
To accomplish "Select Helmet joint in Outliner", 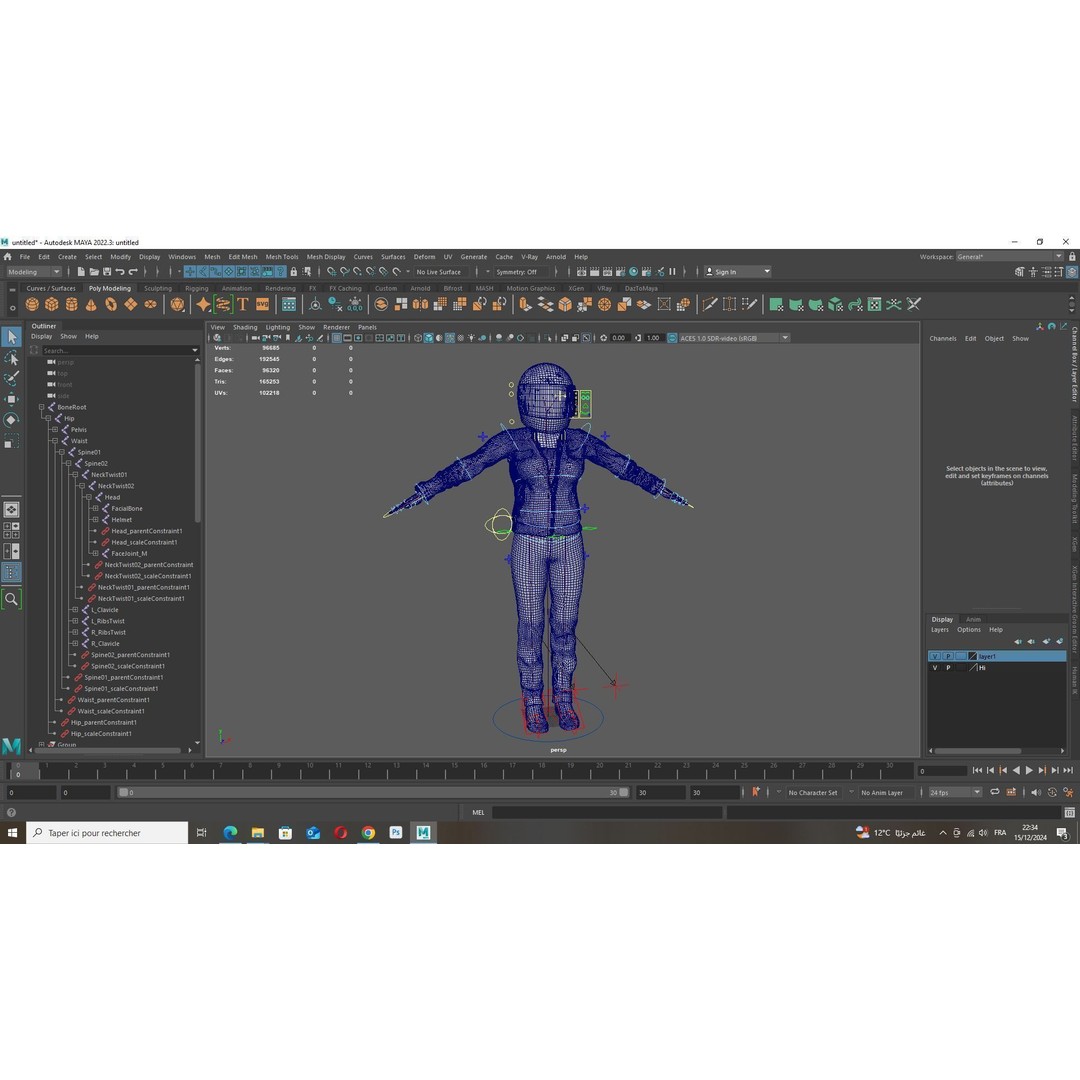I will point(121,520).
